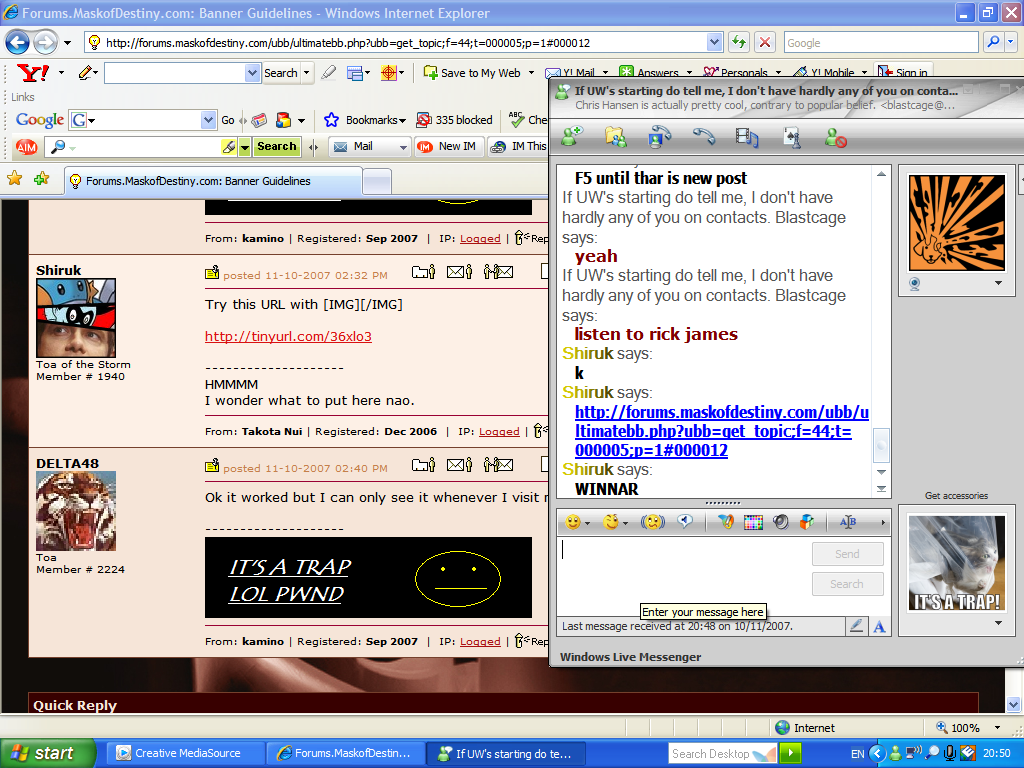
Task: Change the message font style
Action: [x=848, y=521]
